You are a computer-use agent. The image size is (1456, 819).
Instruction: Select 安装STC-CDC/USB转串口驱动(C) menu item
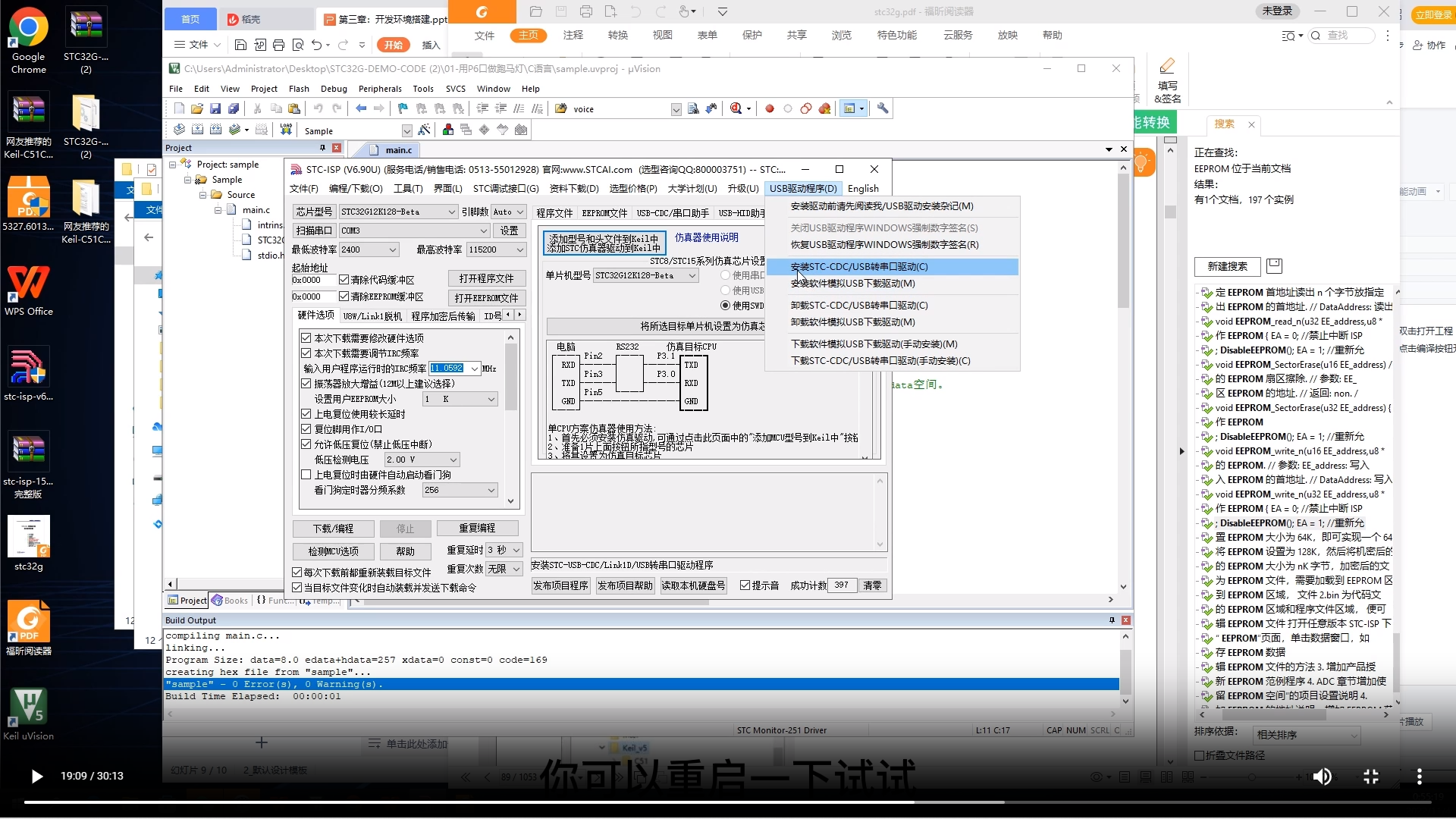pyautogui.click(x=892, y=266)
